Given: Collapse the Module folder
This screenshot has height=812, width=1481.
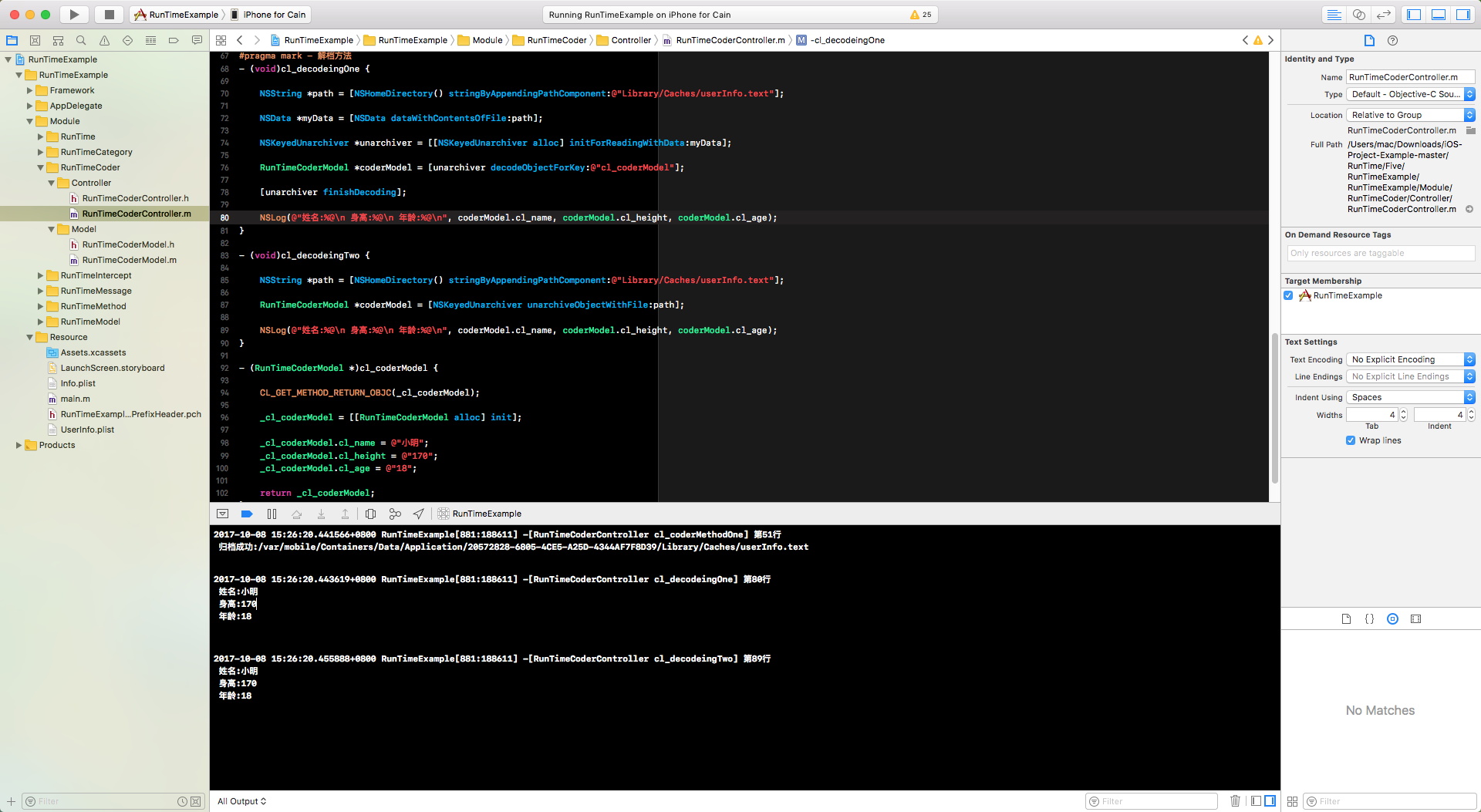Looking at the screenshot, I should (x=30, y=121).
